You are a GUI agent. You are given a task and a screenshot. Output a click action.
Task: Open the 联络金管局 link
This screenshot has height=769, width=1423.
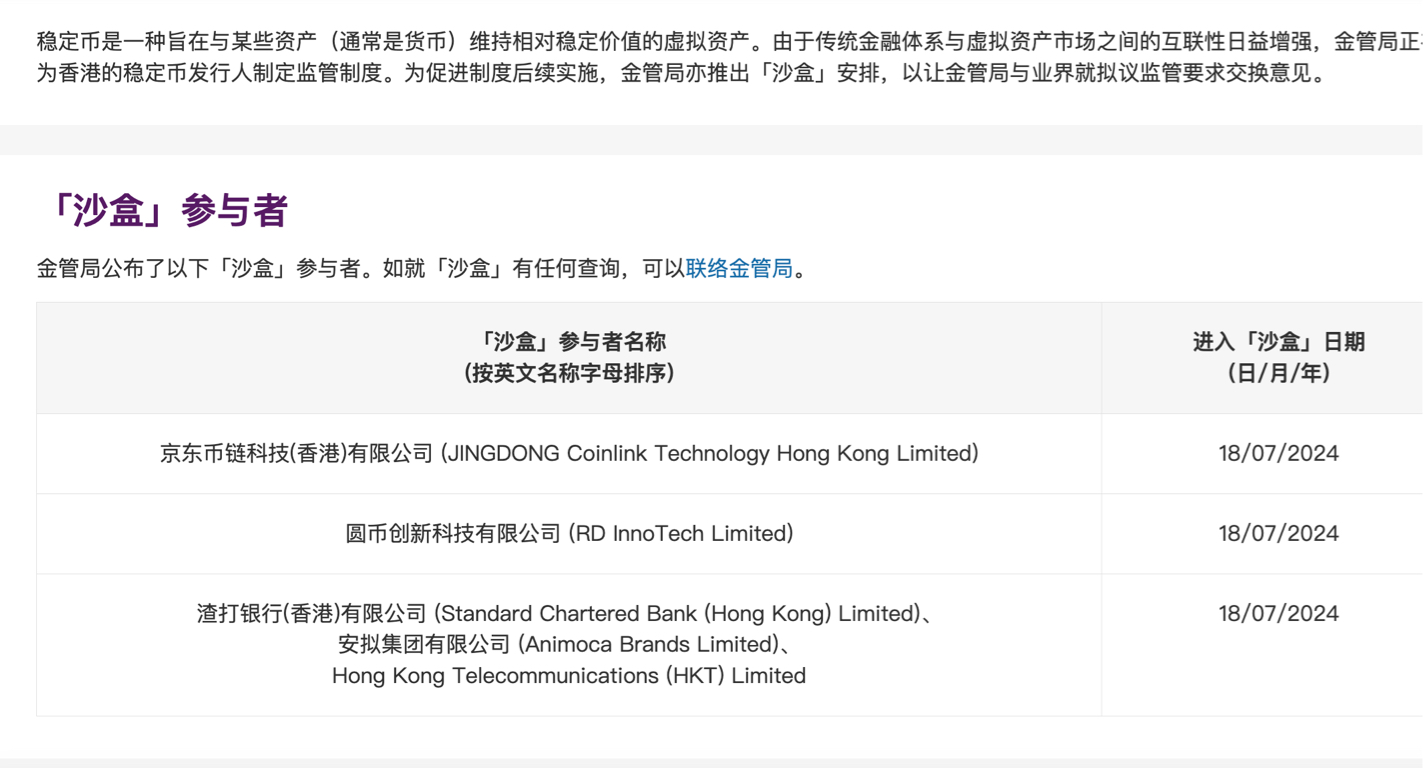click(739, 269)
